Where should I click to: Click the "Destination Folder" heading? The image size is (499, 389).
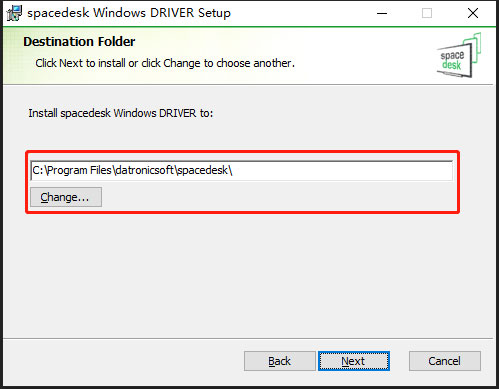click(x=79, y=42)
